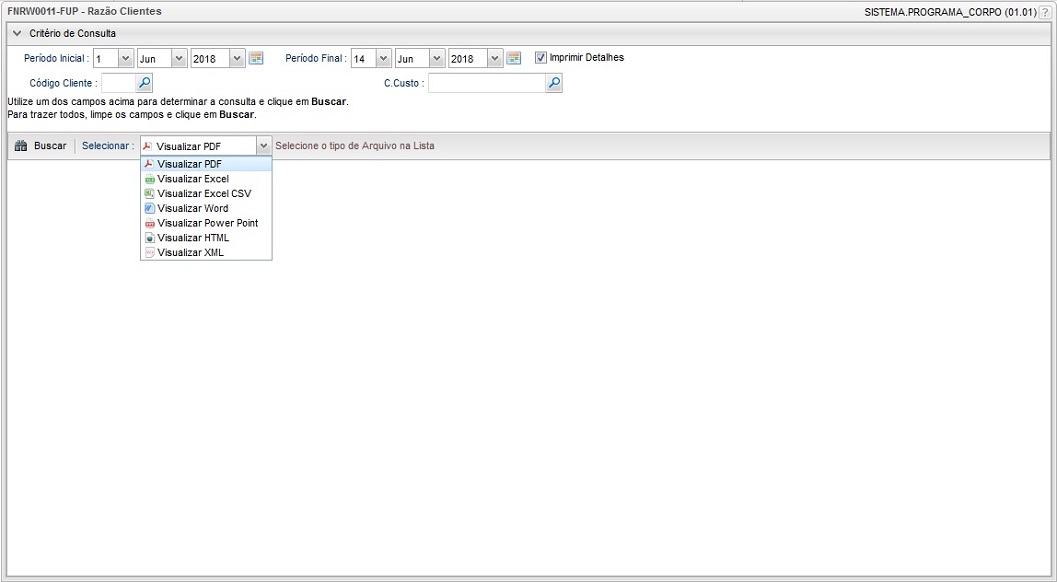Image resolution: width=1057 pixels, height=582 pixels.
Task: Click the C.Custo text field
Action: point(486,84)
